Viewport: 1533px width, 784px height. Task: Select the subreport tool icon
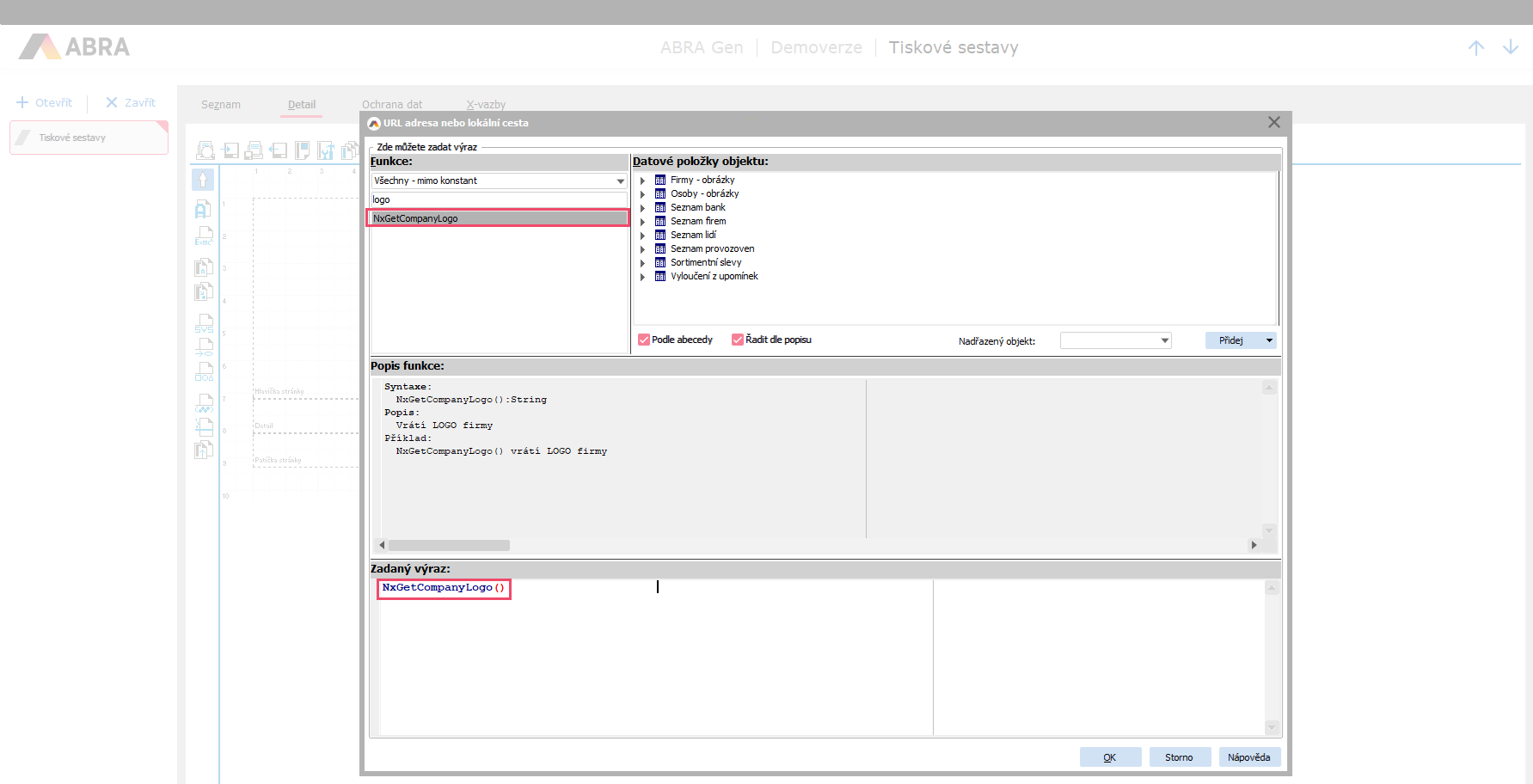click(204, 450)
